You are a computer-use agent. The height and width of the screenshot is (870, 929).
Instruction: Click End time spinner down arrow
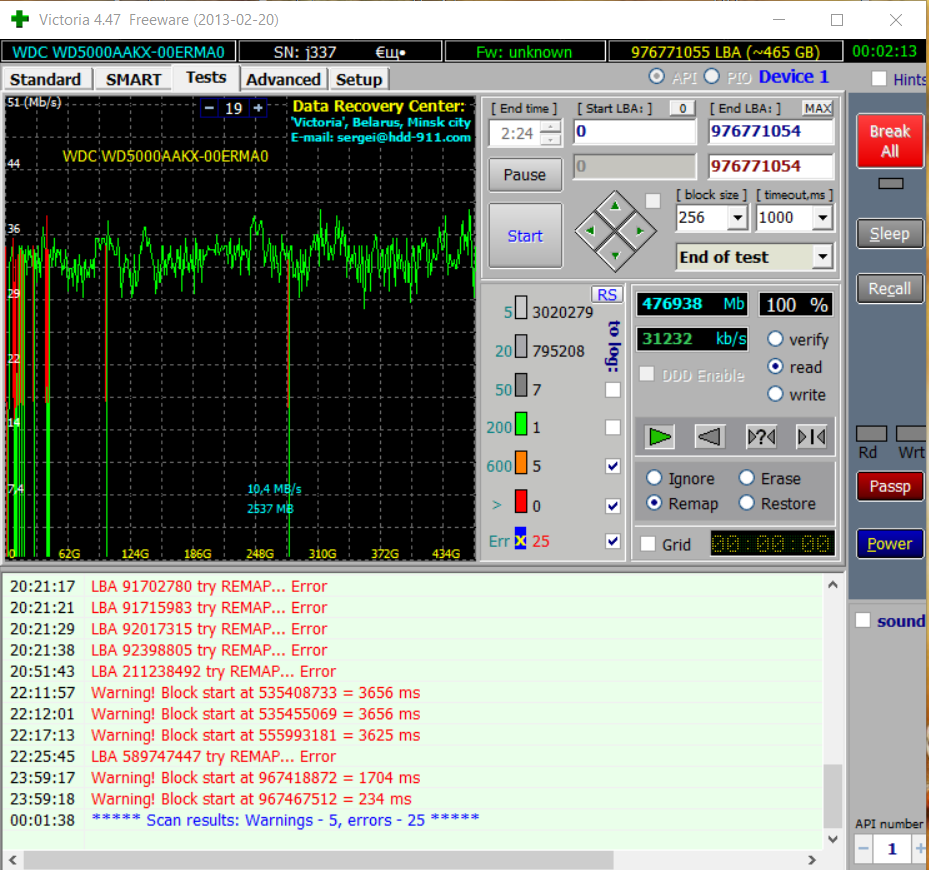pos(551,140)
